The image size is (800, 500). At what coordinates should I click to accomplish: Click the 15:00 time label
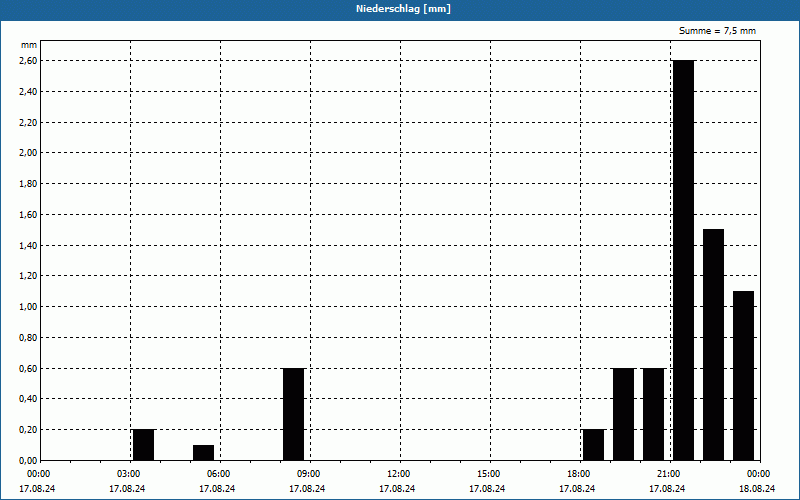pos(489,474)
